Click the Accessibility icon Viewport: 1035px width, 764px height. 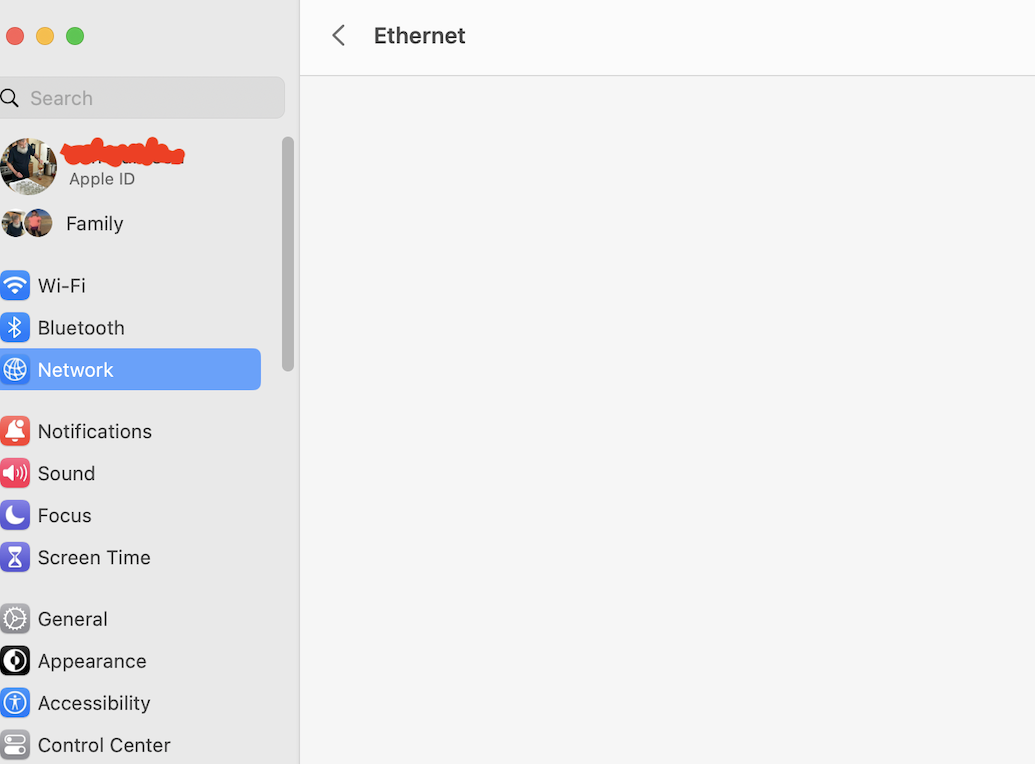point(15,703)
